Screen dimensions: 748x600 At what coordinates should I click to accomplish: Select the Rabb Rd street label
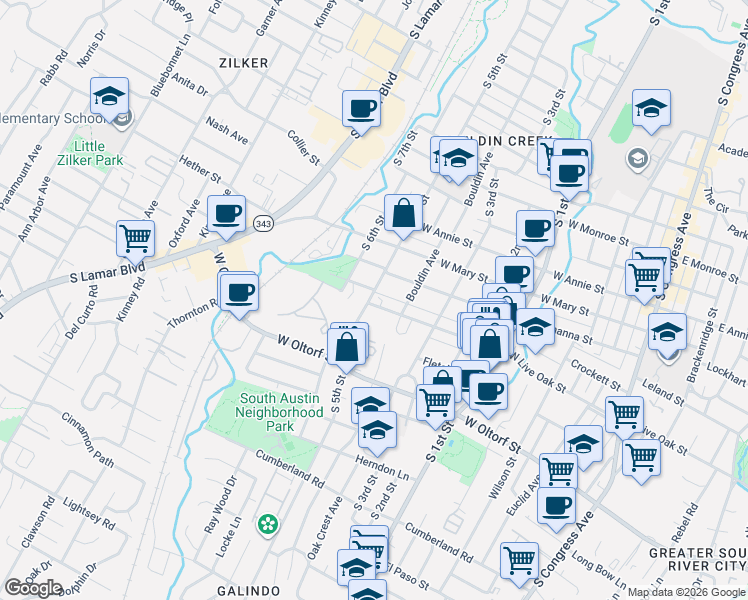click(x=53, y=69)
